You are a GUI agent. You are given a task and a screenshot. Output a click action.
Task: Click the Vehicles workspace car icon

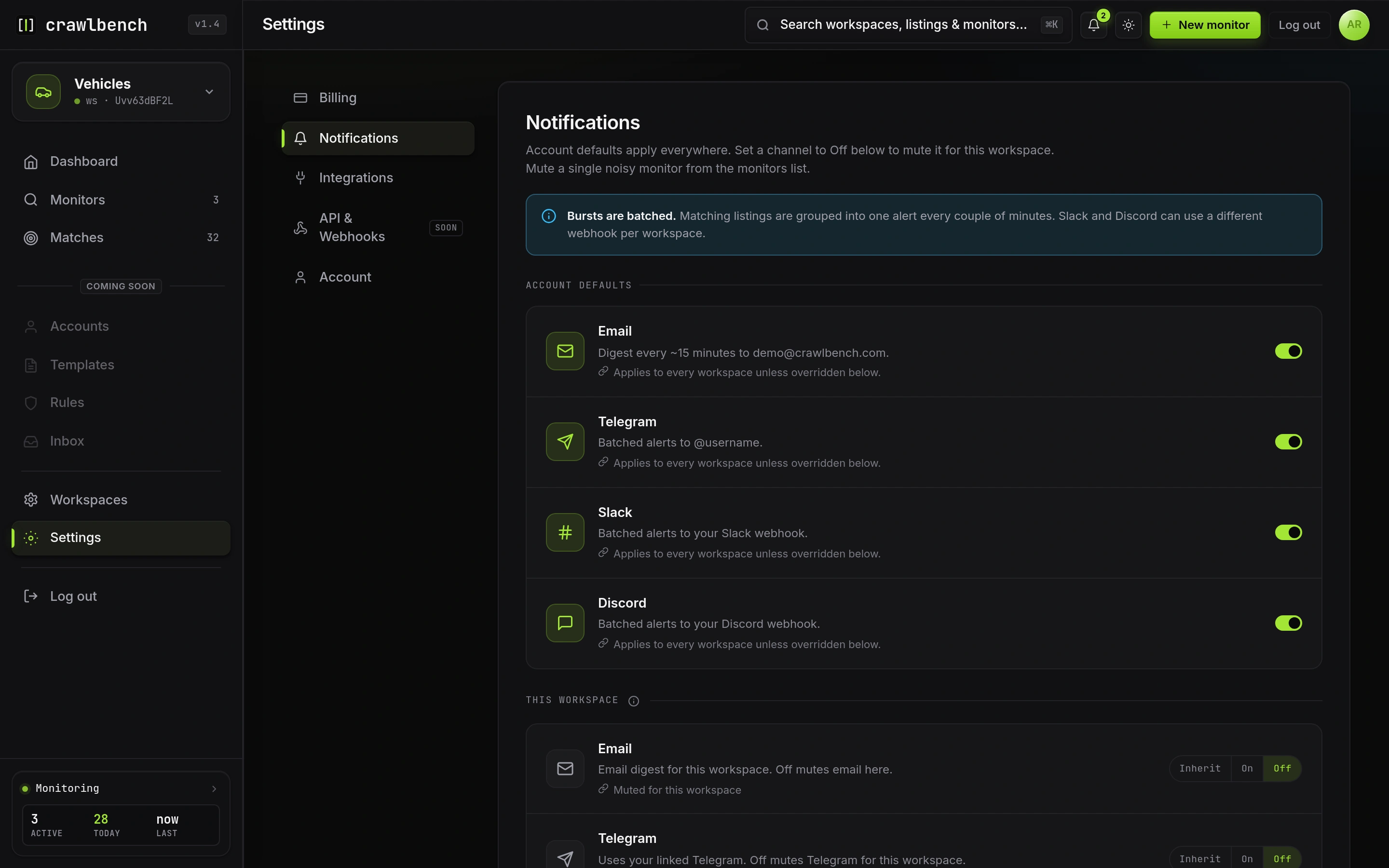tap(43, 92)
